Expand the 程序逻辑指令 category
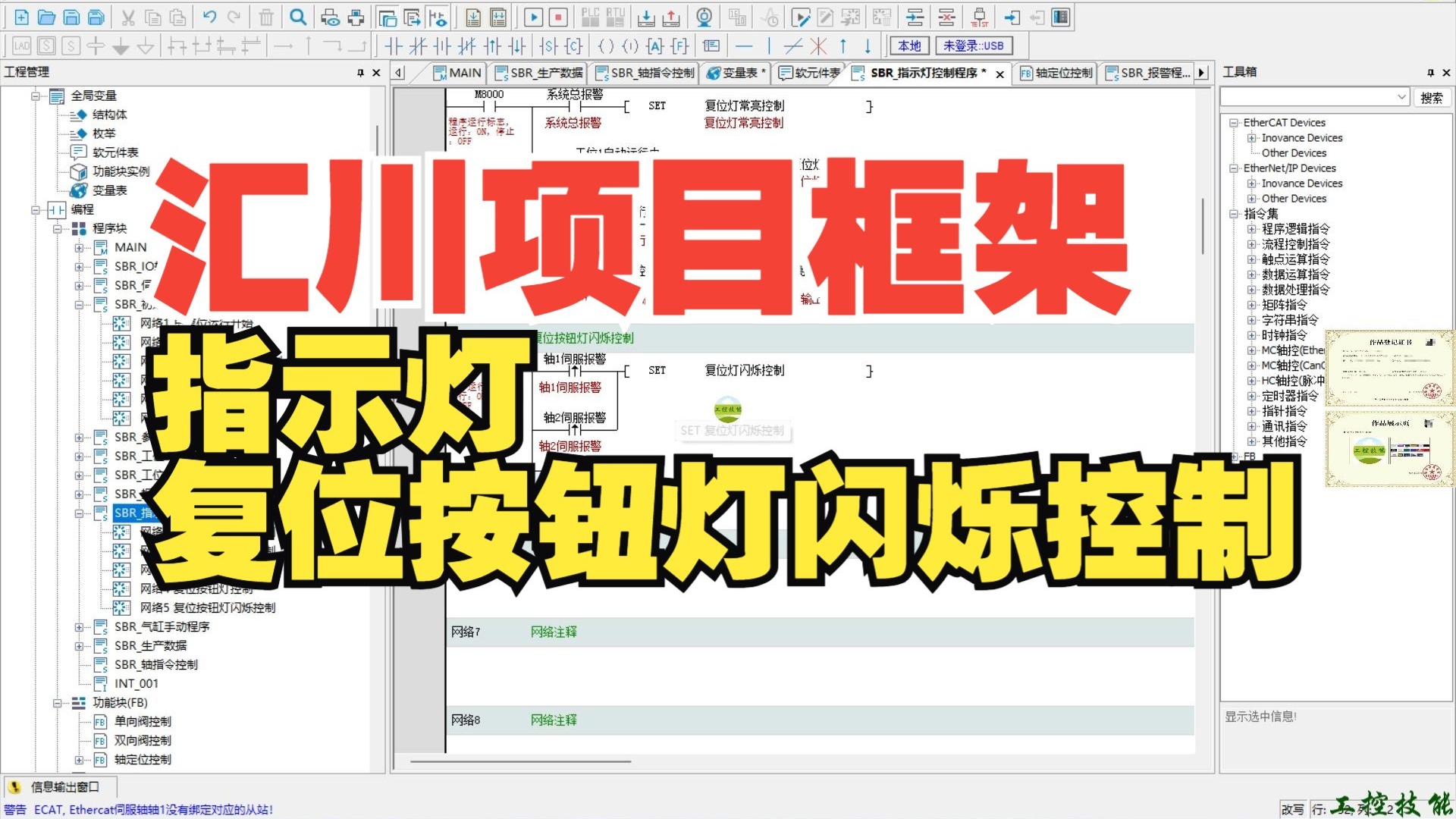The width and height of the screenshot is (1456, 819). (x=1251, y=229)
